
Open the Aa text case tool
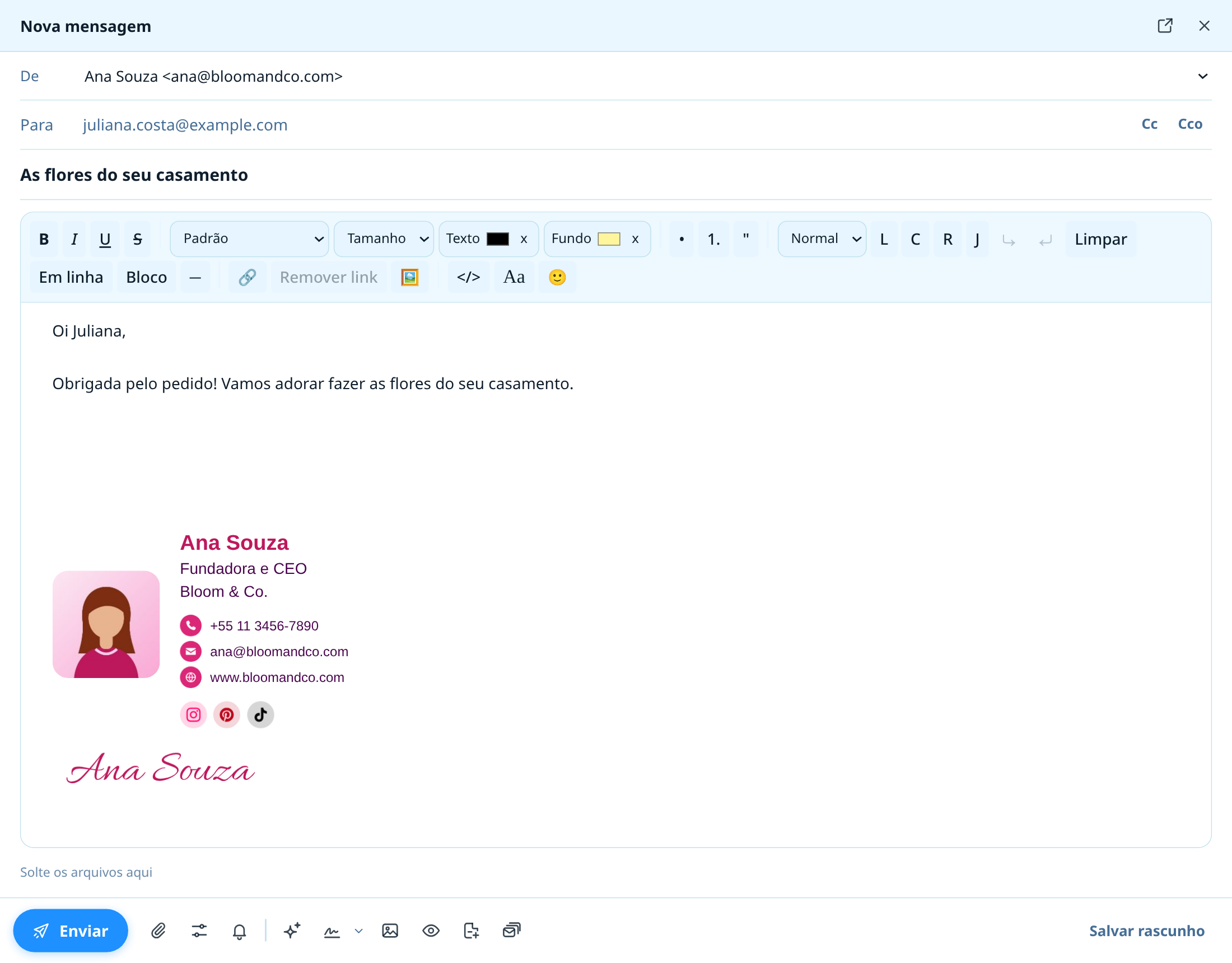(x=514, y=277)
